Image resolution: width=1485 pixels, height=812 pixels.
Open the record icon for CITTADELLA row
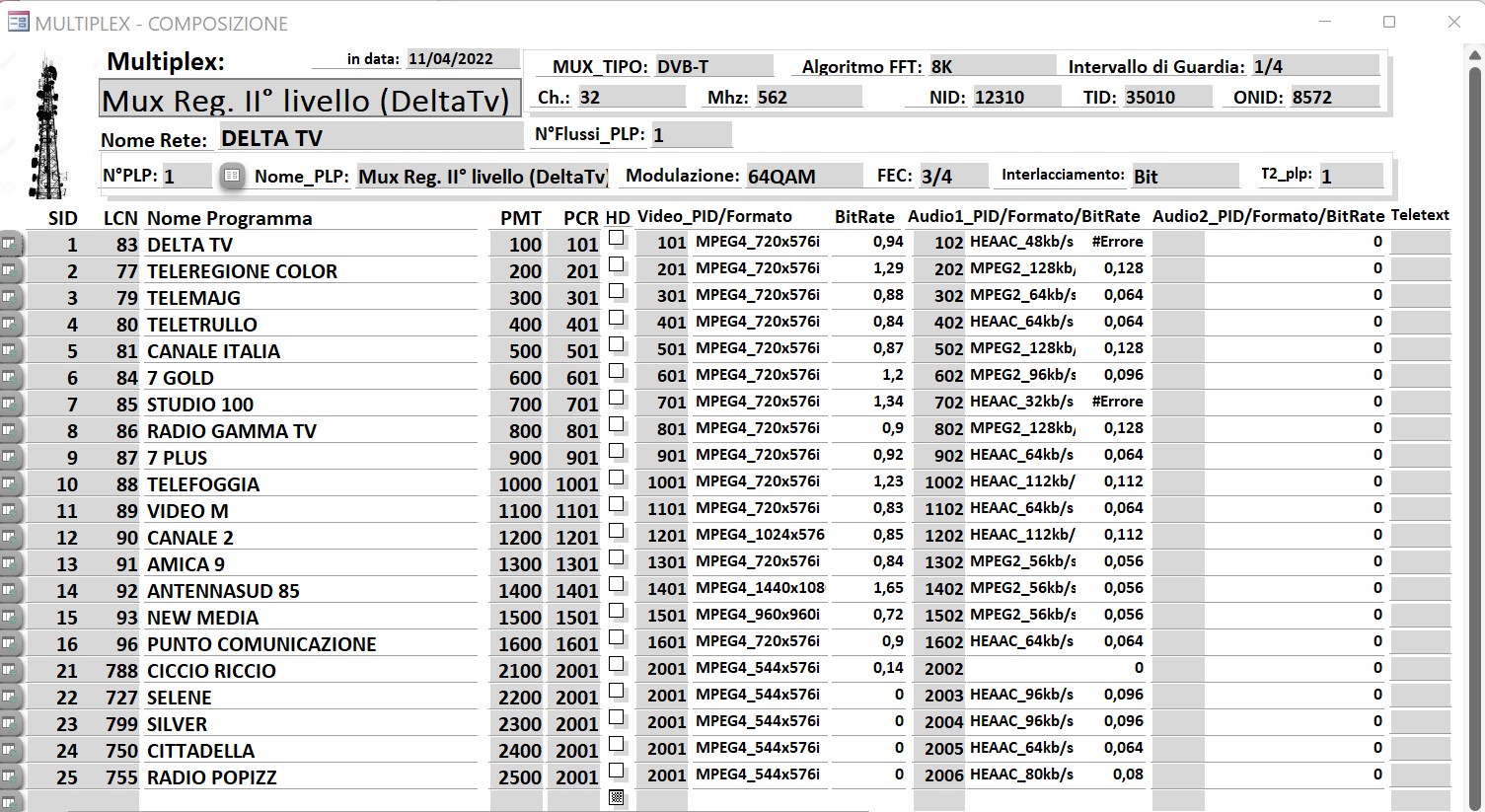[10, 750]
